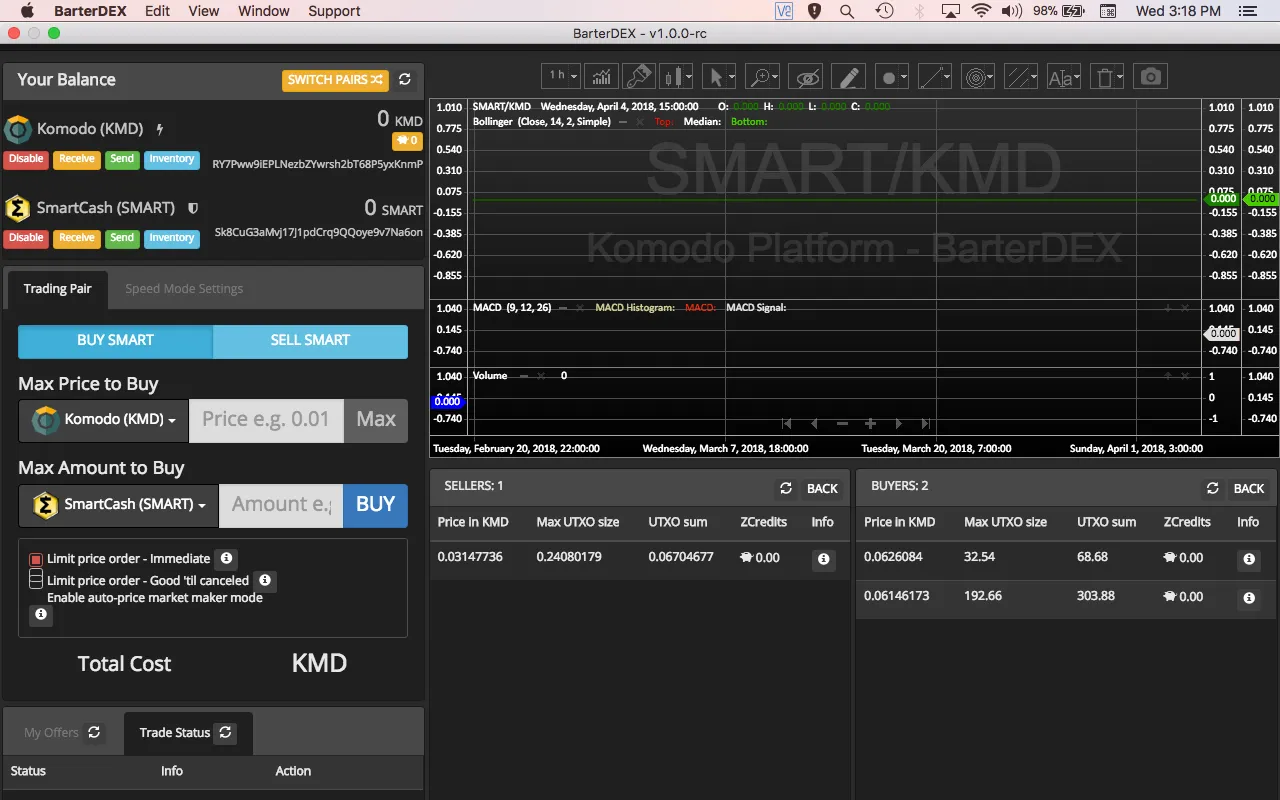
Task: Open the circle marker tool dropdown
Action: [891, 76]
